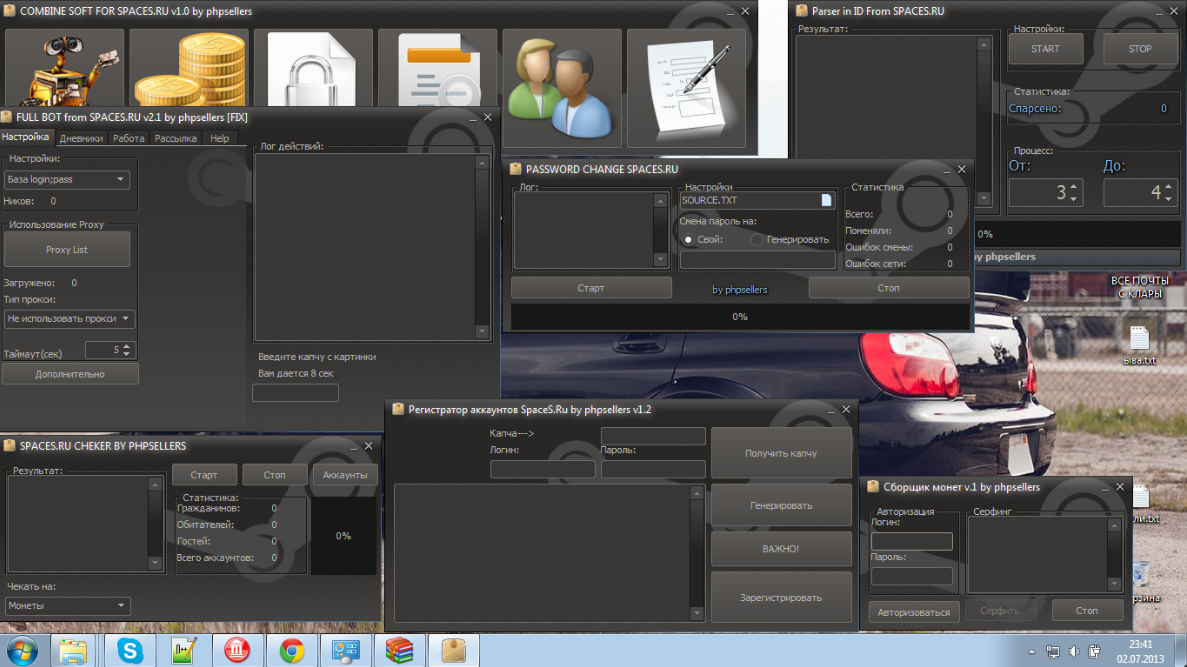
Task: Enable Аккаунты in SPACES.RU CHEKER
Action: (344, 474)
